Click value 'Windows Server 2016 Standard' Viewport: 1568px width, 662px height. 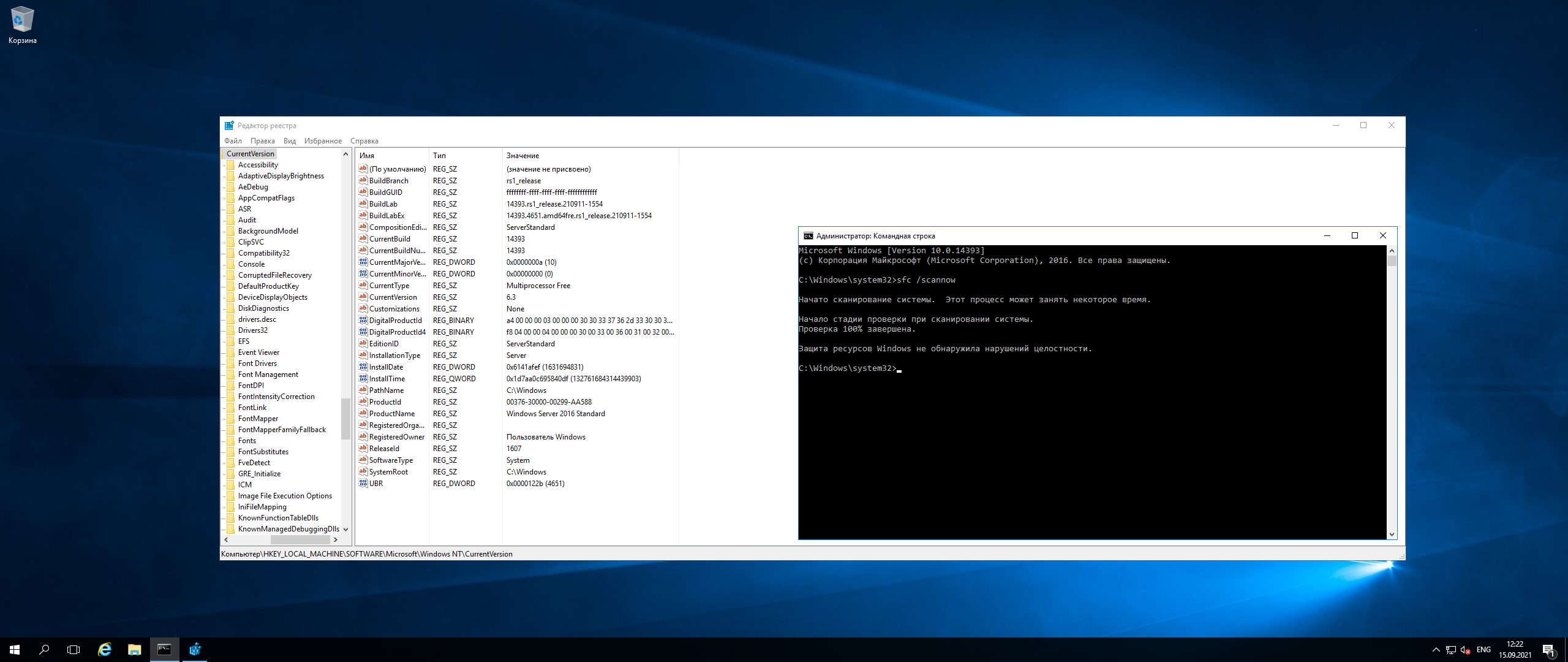pos(556,414)
